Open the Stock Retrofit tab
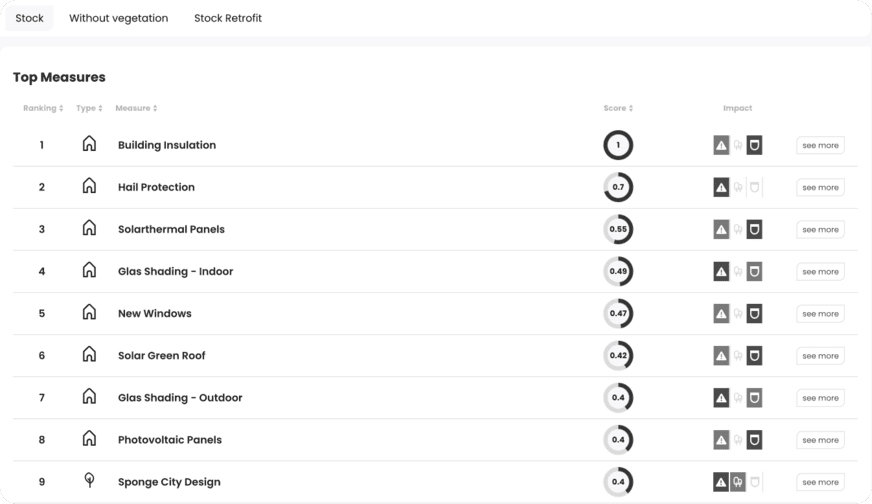This screenshot has width=872, height=504. coord(228,18)
